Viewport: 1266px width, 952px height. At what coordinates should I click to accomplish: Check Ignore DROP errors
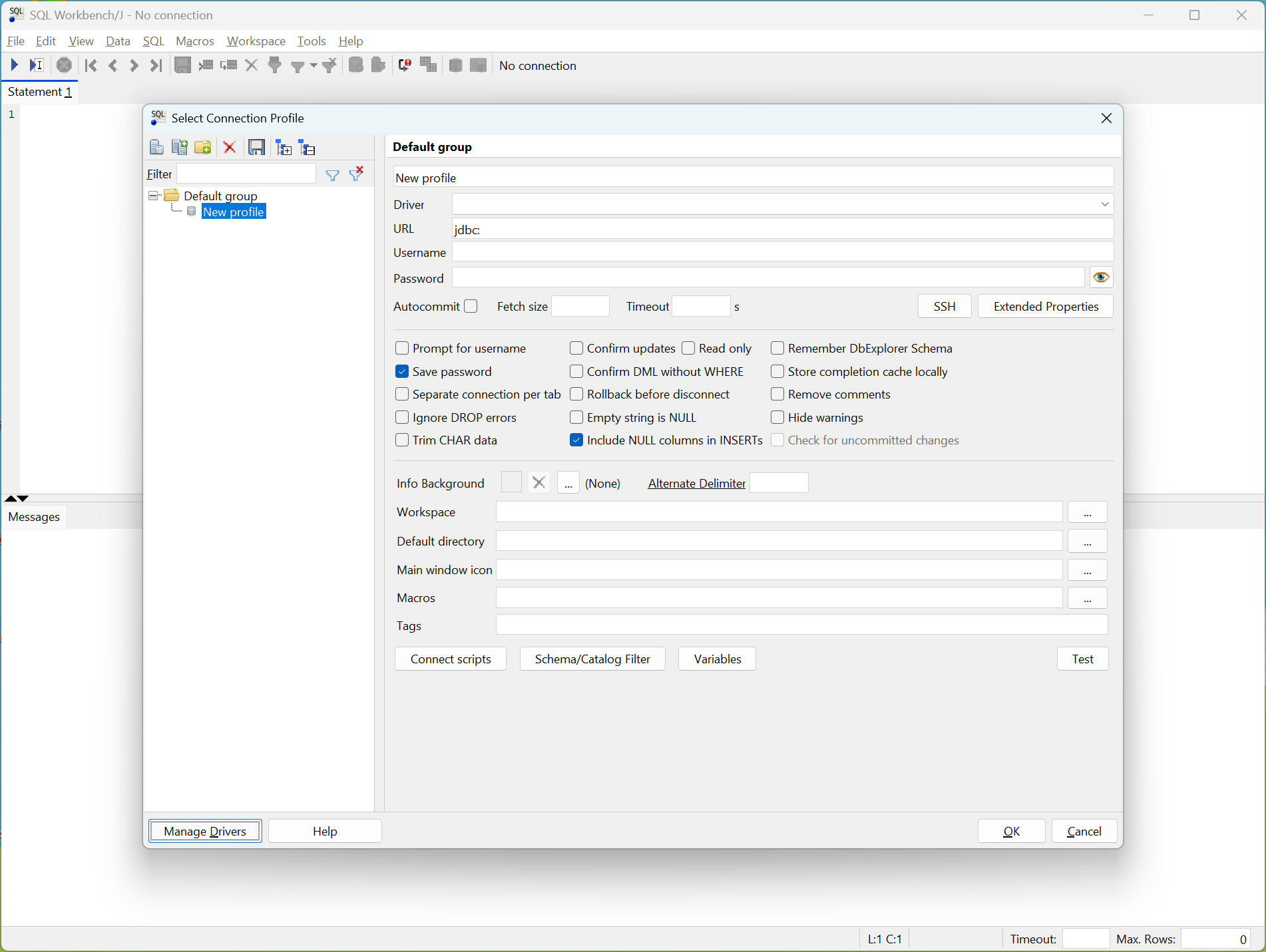point(402,417)
